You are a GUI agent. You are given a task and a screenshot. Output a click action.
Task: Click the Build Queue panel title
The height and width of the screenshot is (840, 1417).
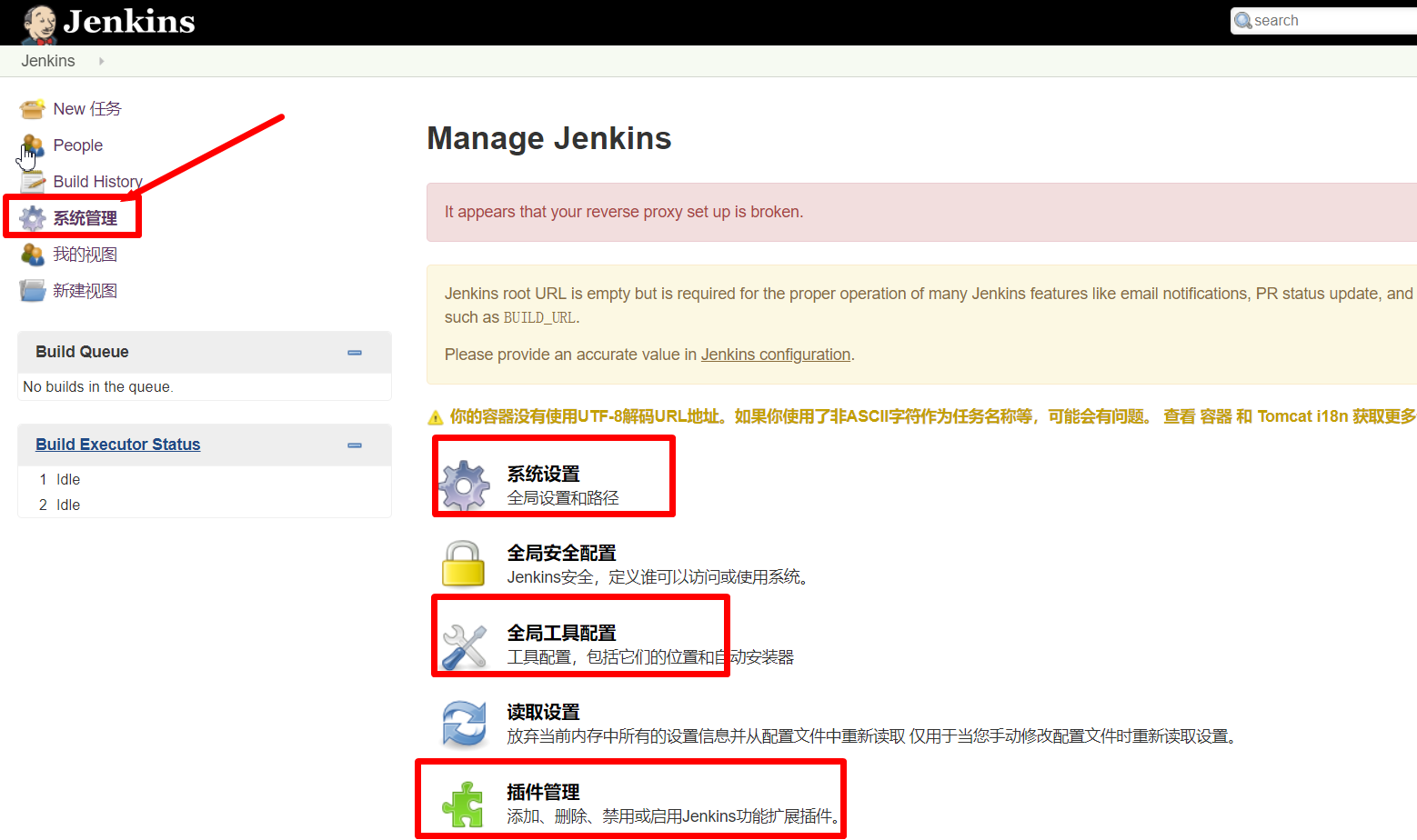(x=82, y=352)
